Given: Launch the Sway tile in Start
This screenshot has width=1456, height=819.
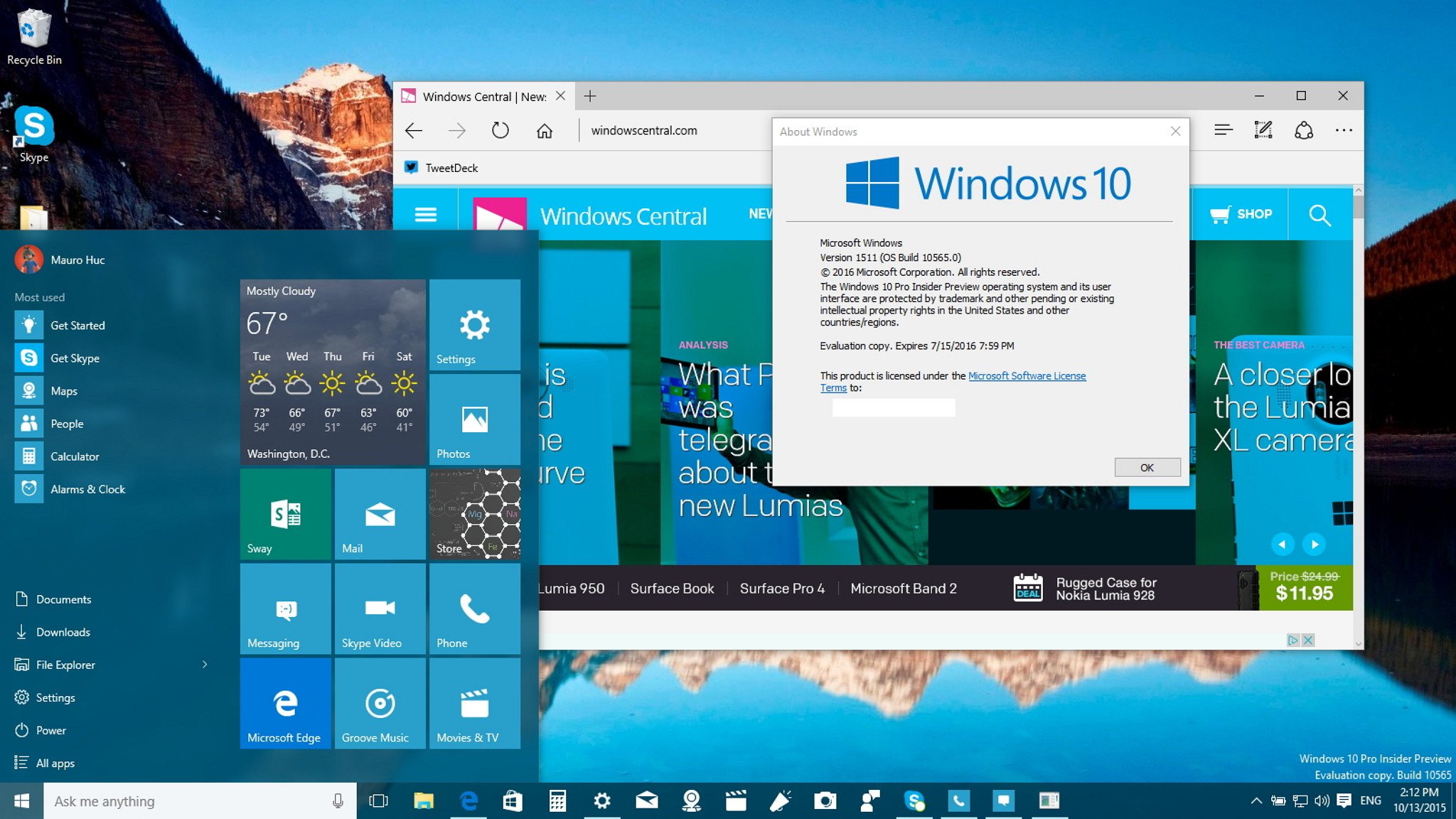Looking at the screenshot, I should click(x=286, y=514).
